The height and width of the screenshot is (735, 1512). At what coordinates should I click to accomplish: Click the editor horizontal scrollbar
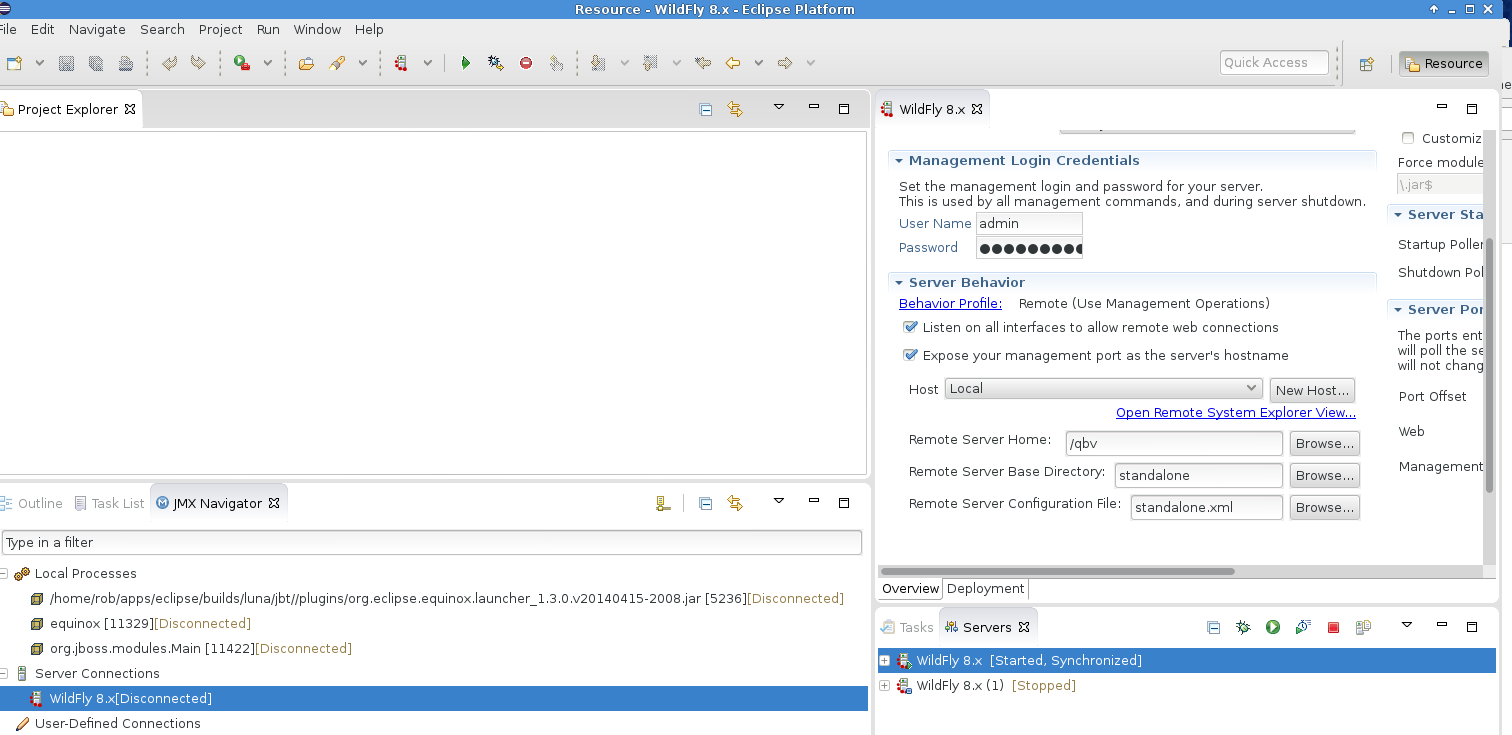click(x=1057, y=572)
